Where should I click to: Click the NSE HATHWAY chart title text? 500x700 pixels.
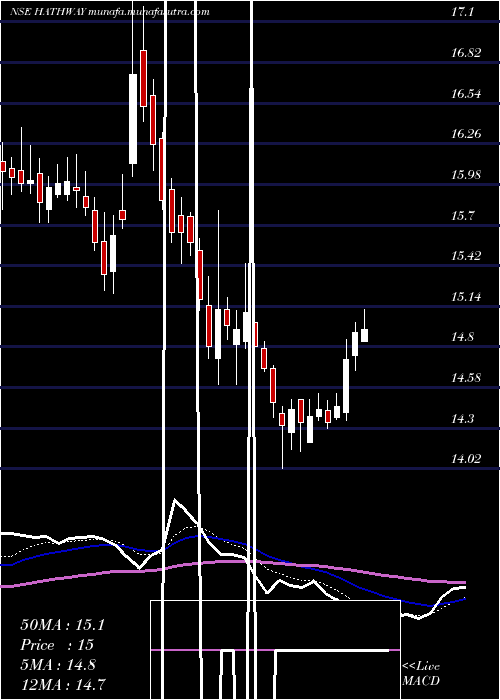tap(110, 12)
